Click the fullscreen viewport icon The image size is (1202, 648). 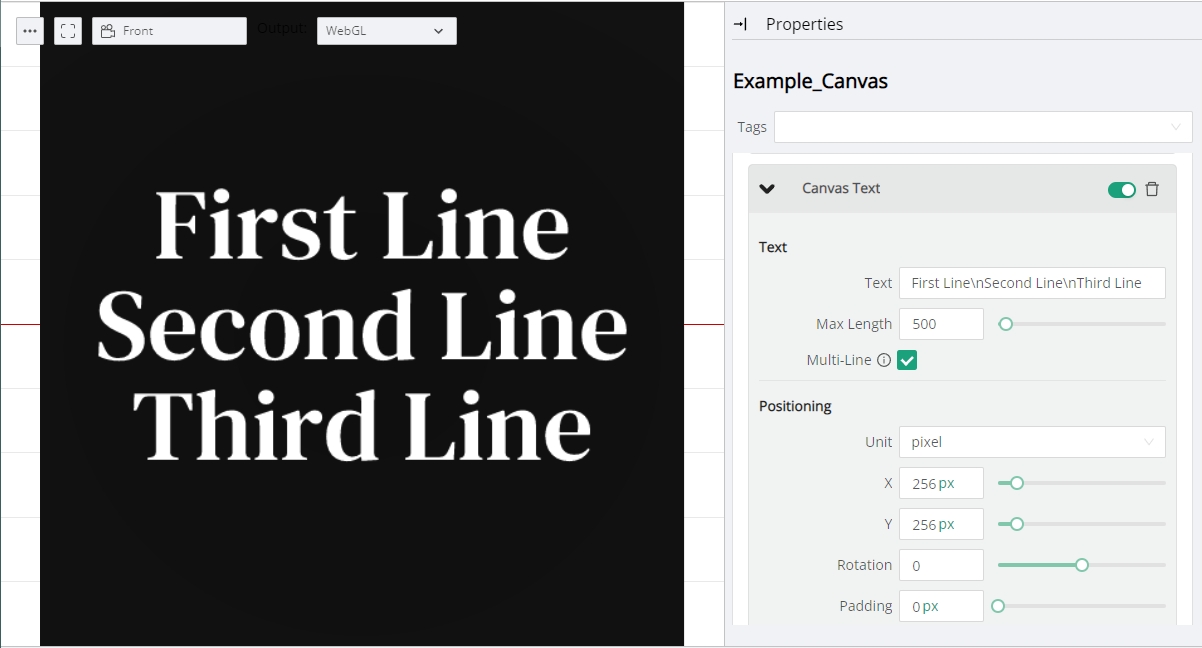click(x=68, y=31)
